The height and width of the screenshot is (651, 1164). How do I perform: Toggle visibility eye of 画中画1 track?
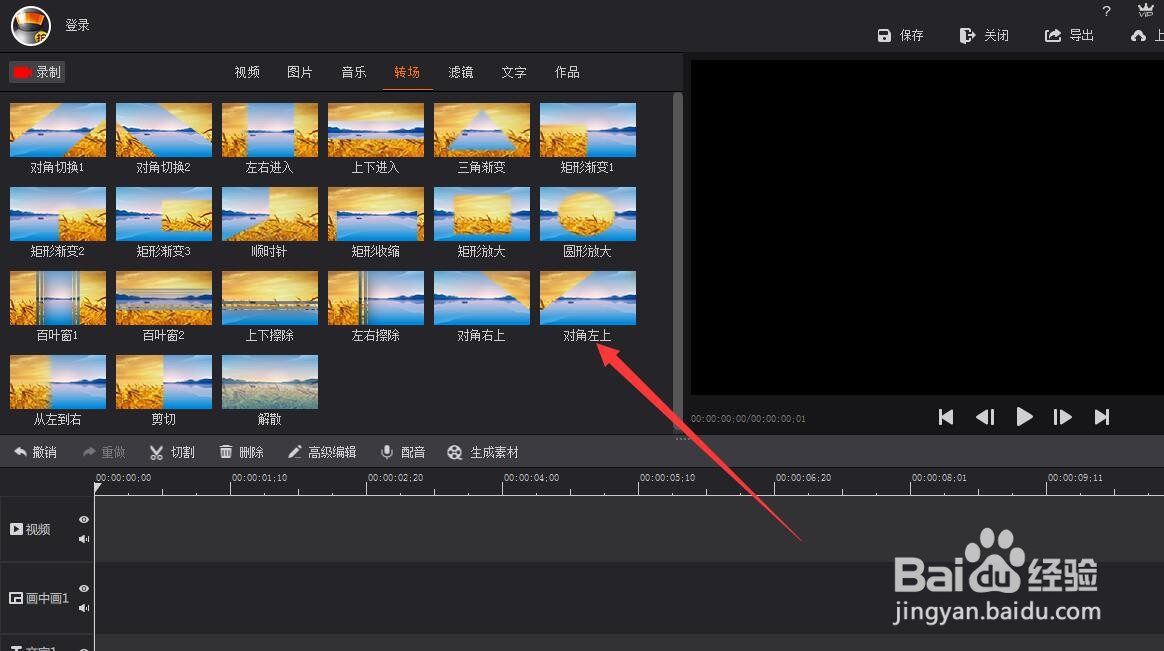(x=84, y=589)
